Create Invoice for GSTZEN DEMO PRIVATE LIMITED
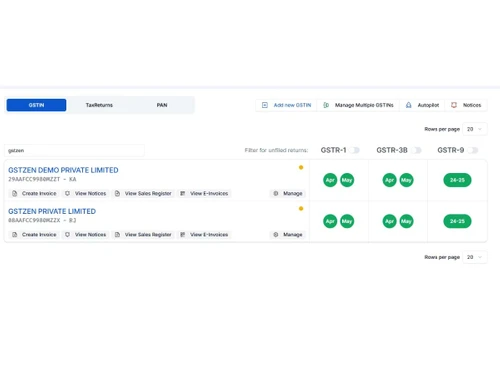Screen dimensions: 500x375 point(34,193)
